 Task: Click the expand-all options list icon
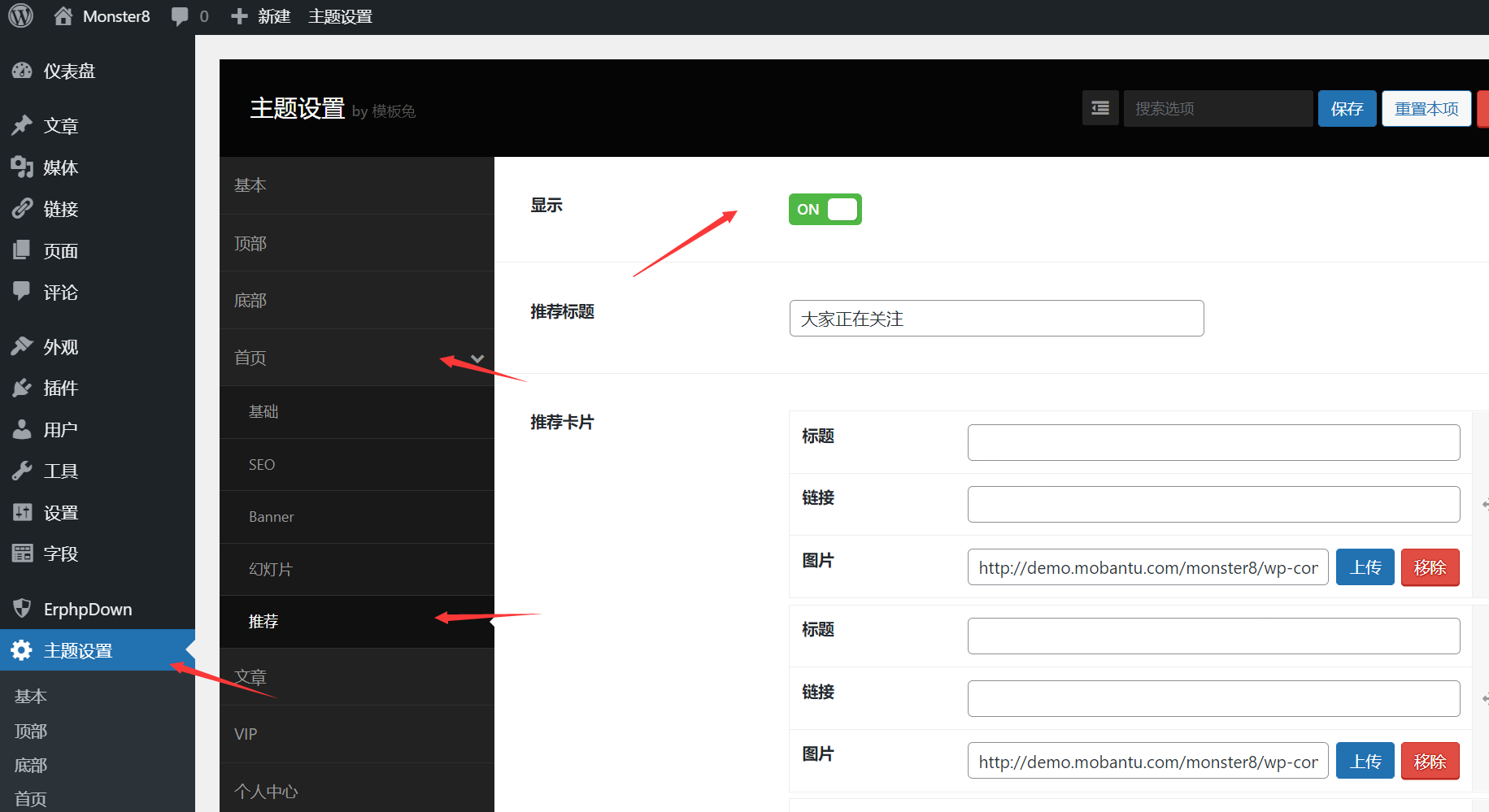(1100, 108)
